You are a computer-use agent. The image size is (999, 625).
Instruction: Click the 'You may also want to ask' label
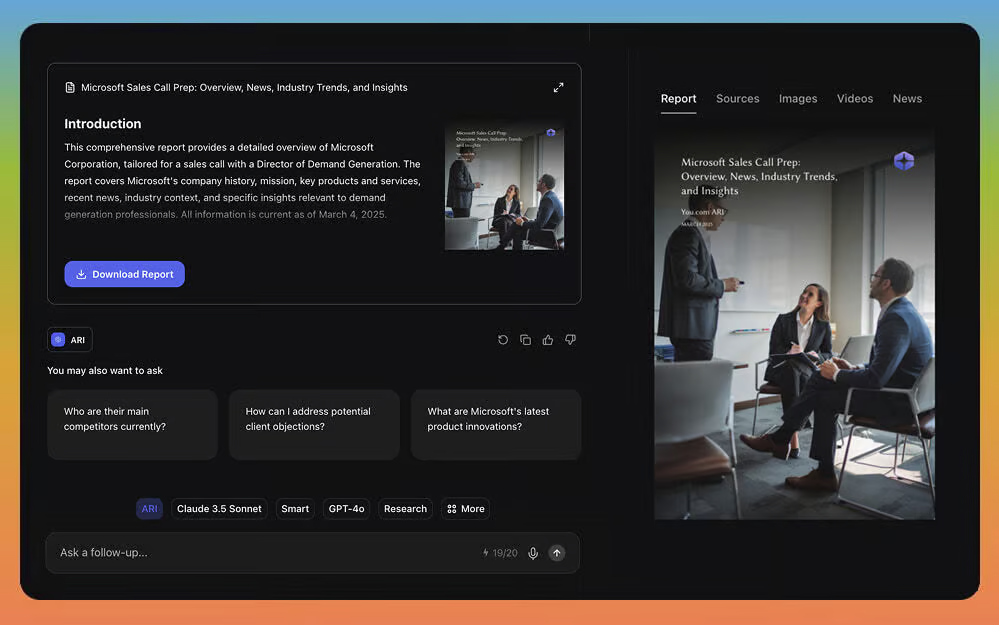[105, 370]
